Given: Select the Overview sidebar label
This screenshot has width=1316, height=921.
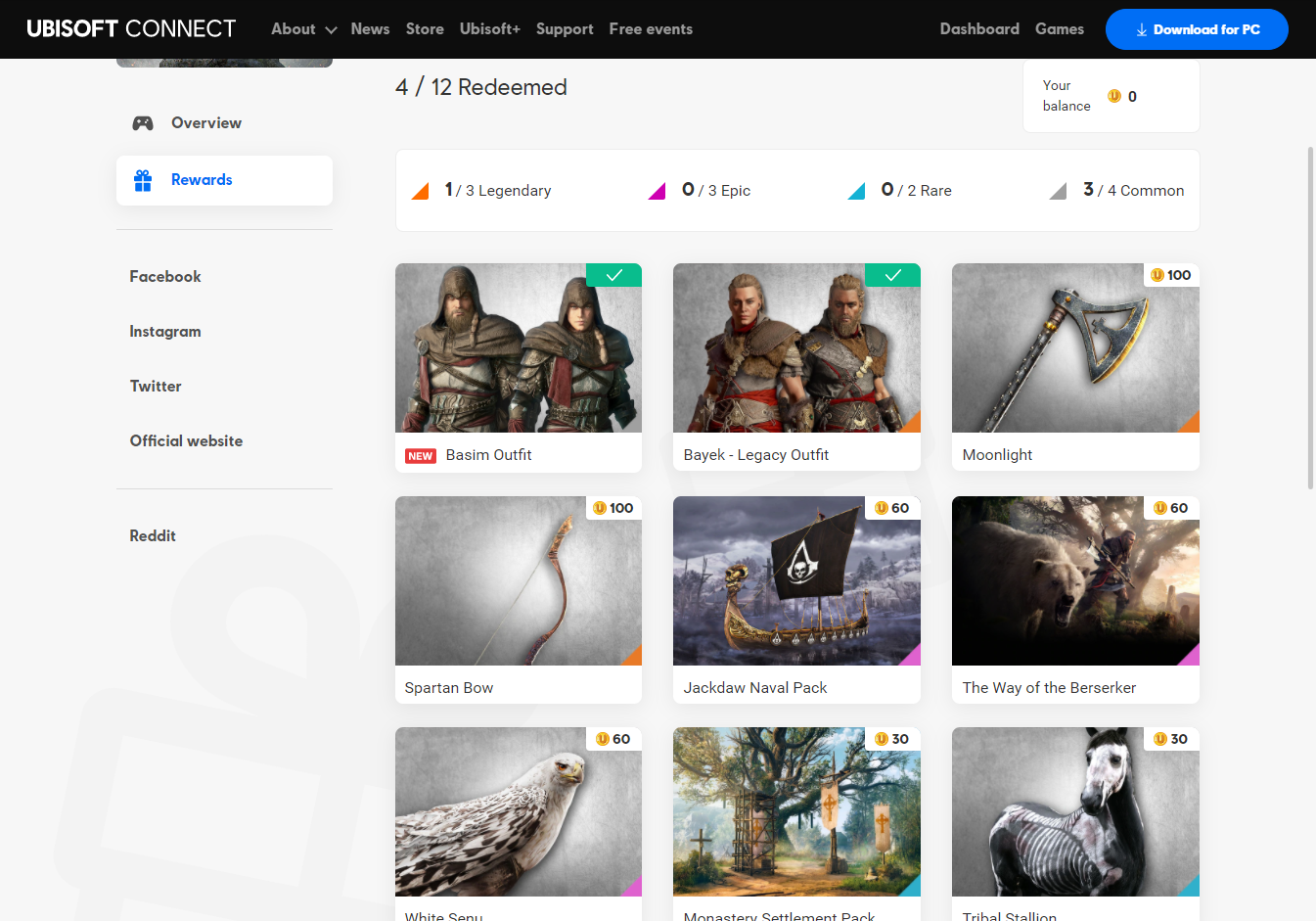Looking at the screenshot, I should tap(206, 123).
